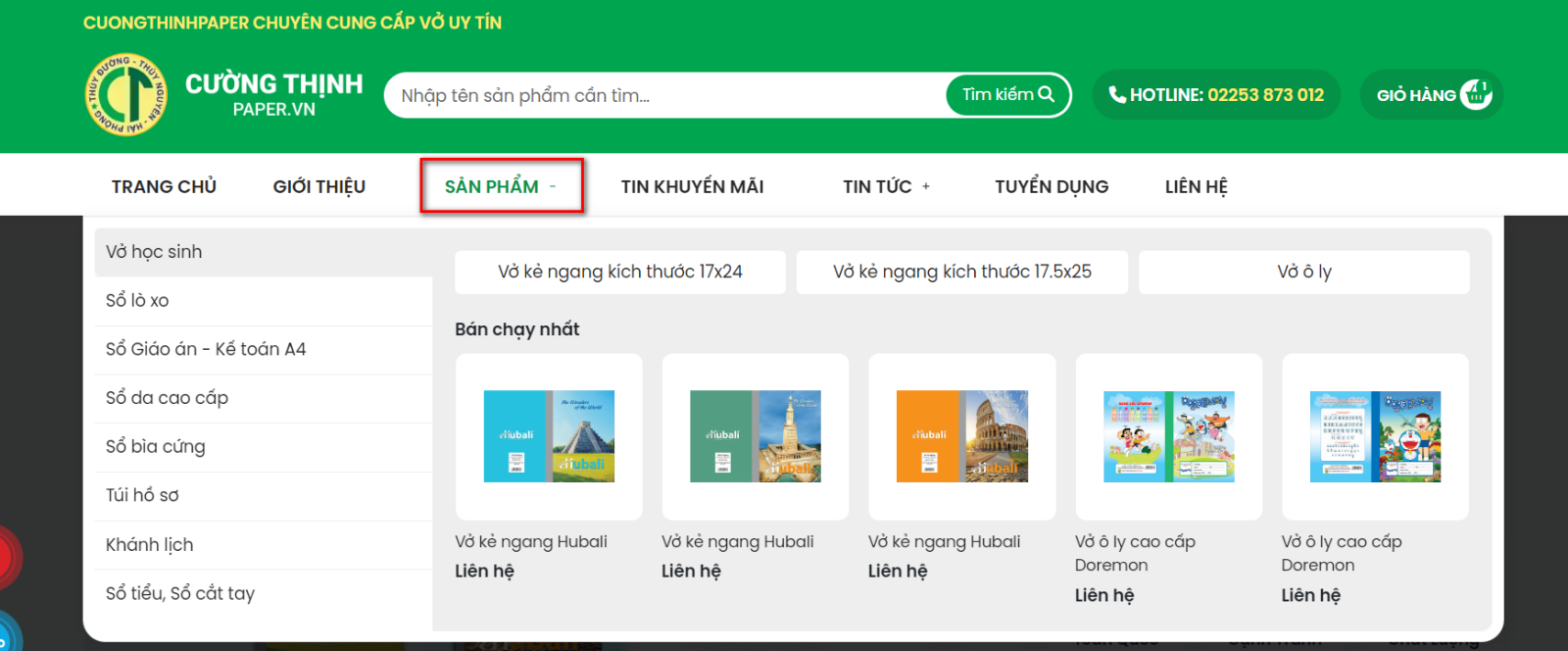
Task: Select Vở học sinh category
Action: point(154,252)
